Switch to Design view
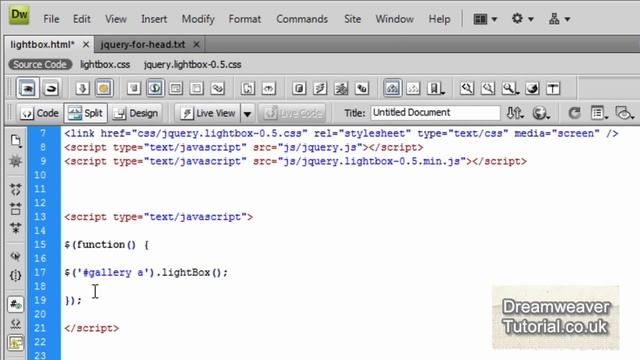This screenshot has width=640, height=360. tap(136, 113)
